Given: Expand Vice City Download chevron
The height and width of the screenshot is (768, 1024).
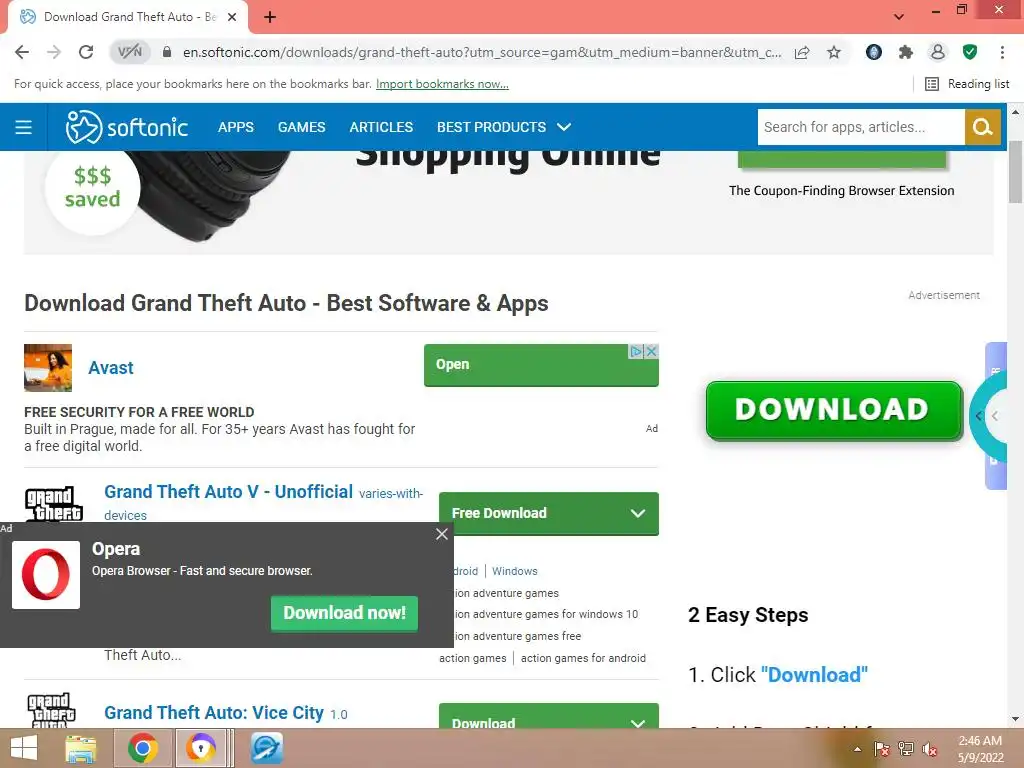Looking at the screenshot, I should 637,722.
